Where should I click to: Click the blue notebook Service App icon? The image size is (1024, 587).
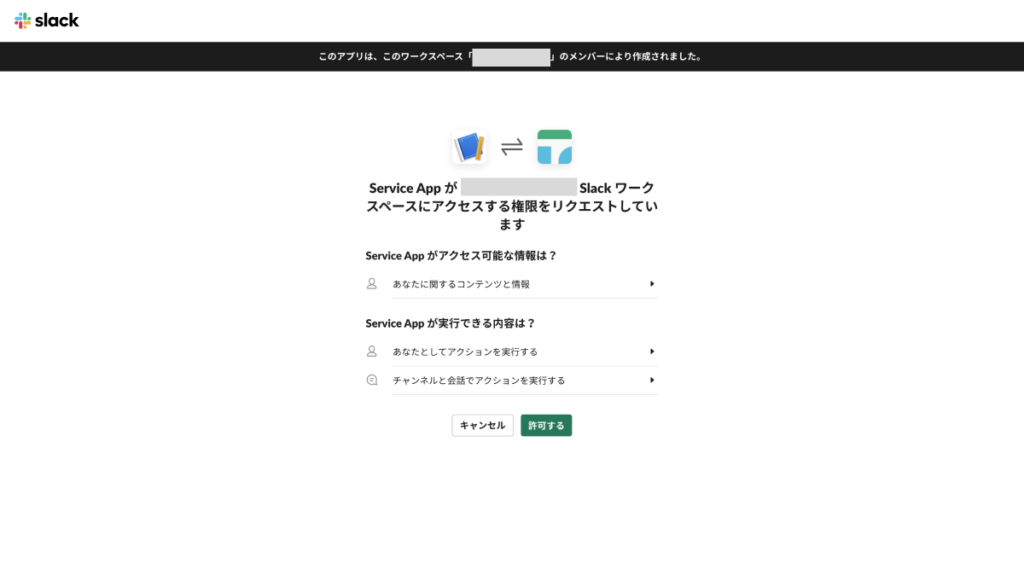coord(469,147)
